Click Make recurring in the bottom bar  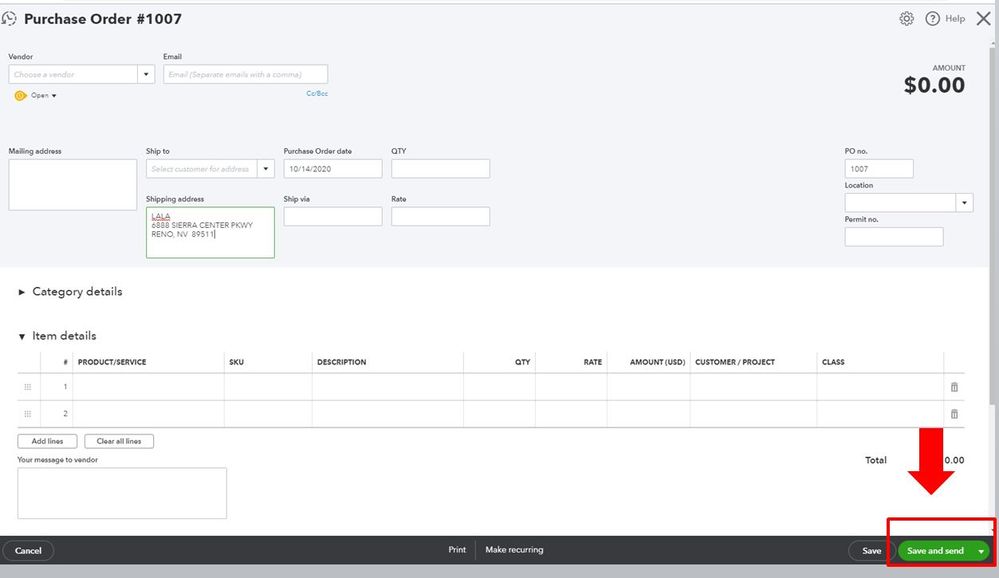coord(514,549)
